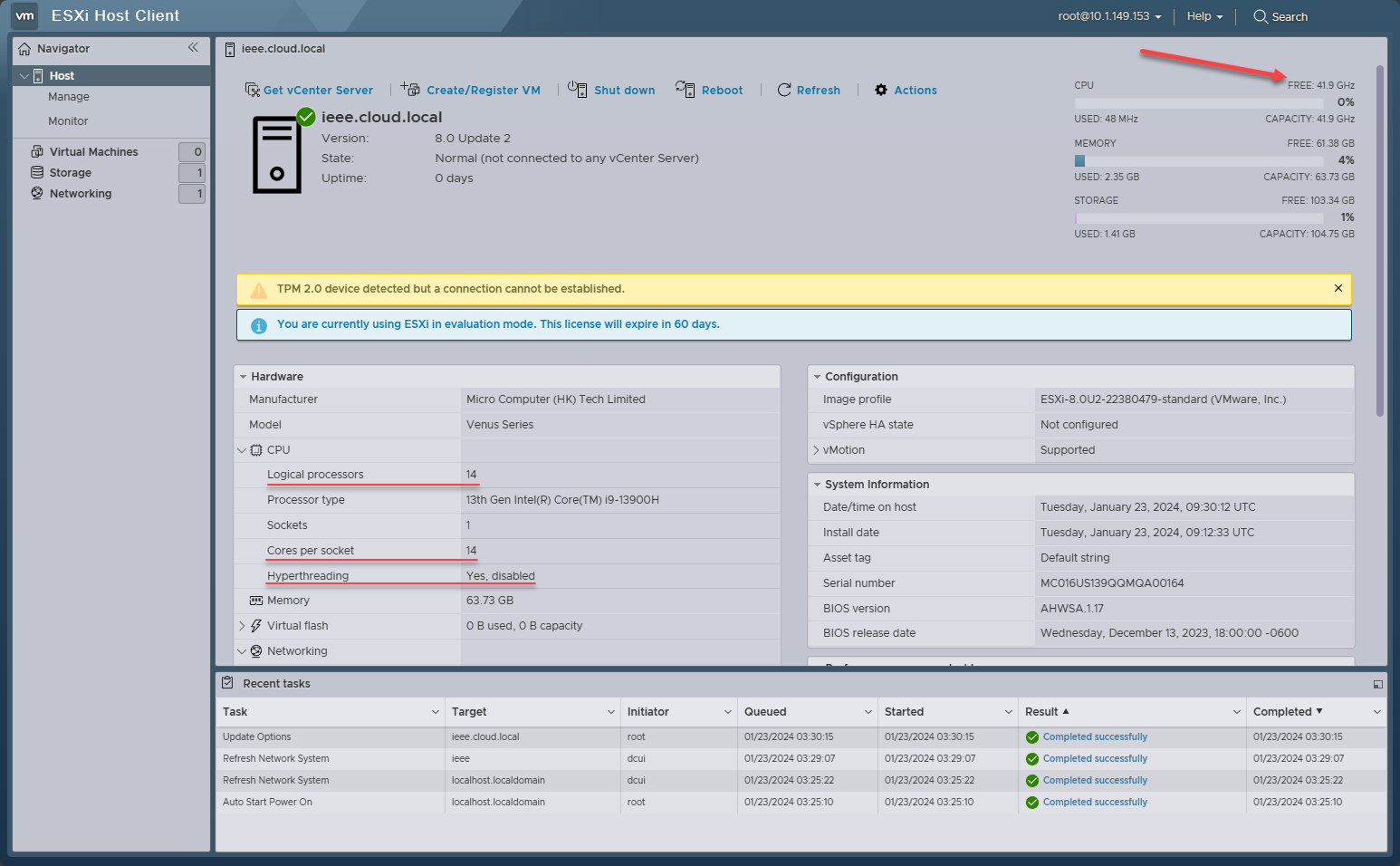
Task: Click the Reboot host icon
Action: (685, 89)
